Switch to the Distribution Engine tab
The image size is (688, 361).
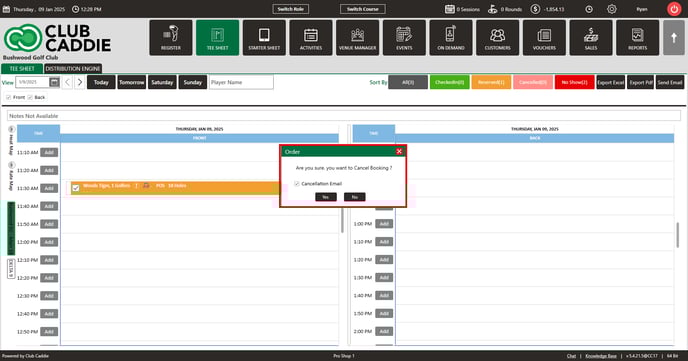[x=73, y=69]
